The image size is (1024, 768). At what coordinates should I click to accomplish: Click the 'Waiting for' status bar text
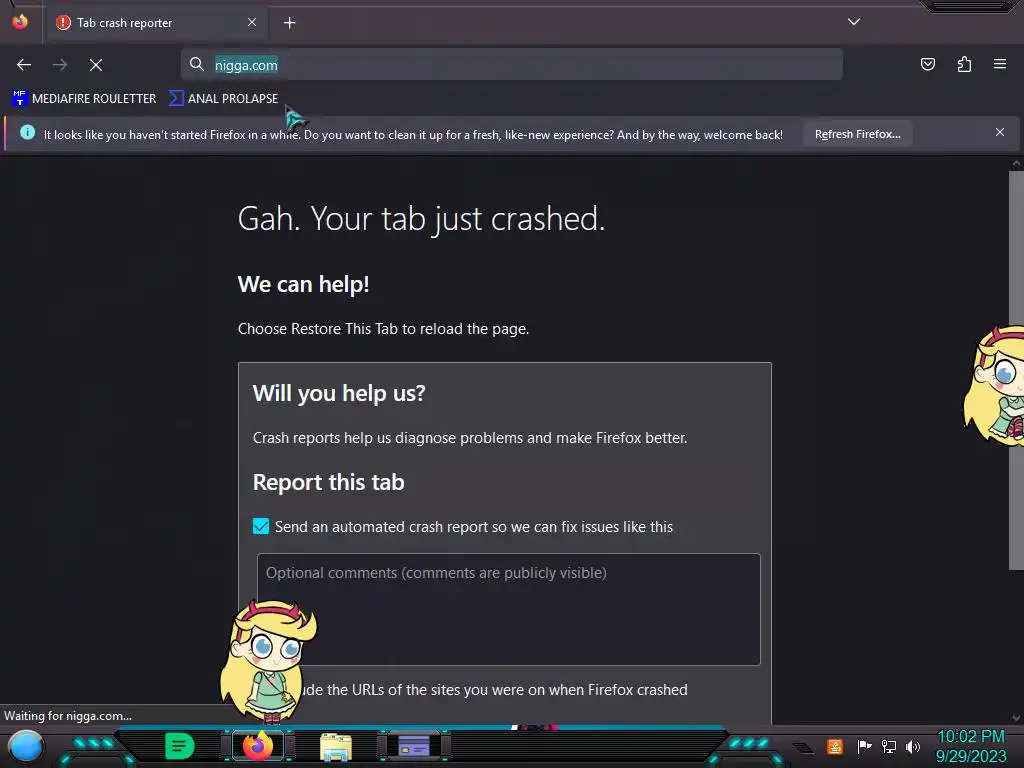point(68,716)
